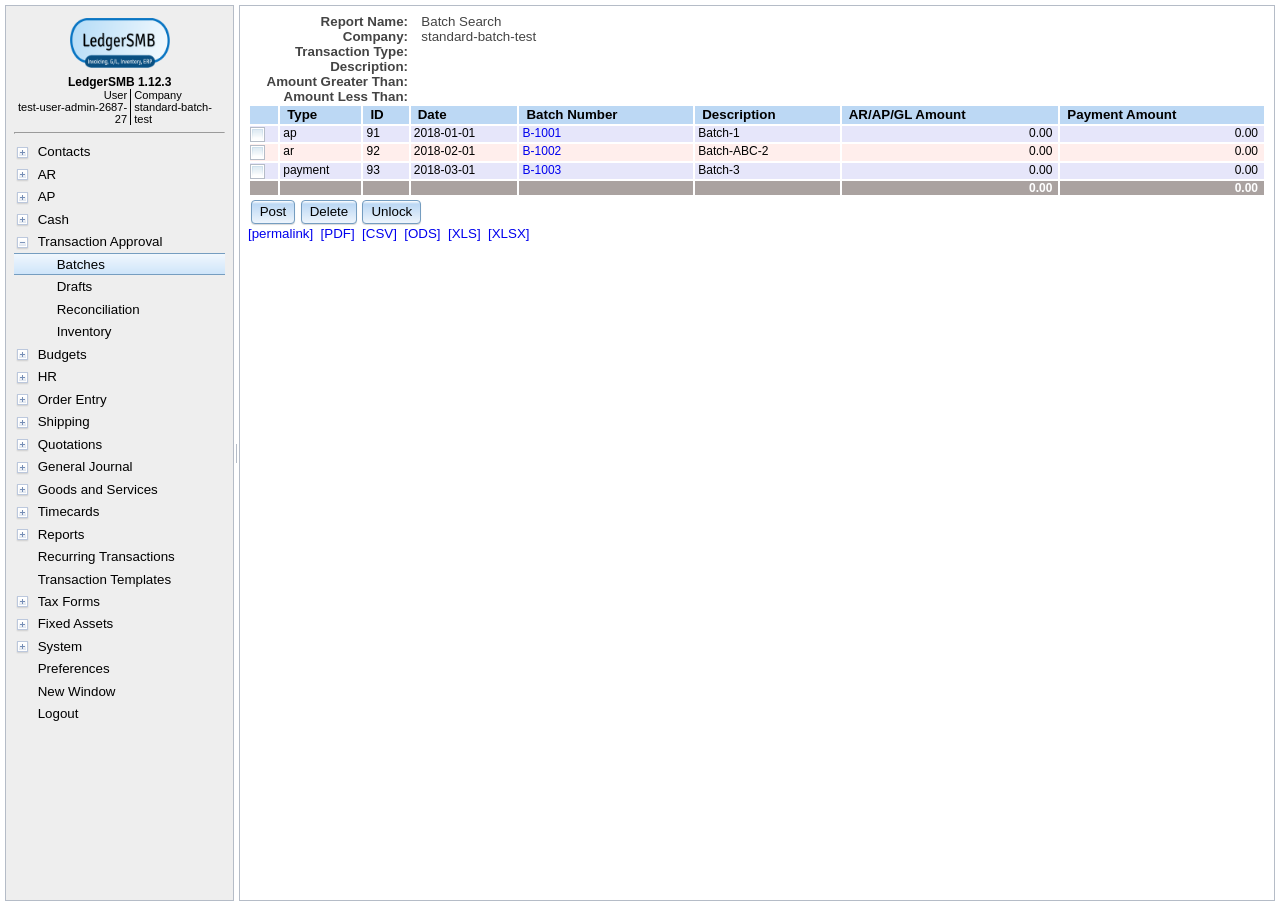1280x906 pixels.
Task: Click the LedgerSMB logo
Action: click(120, 43)
